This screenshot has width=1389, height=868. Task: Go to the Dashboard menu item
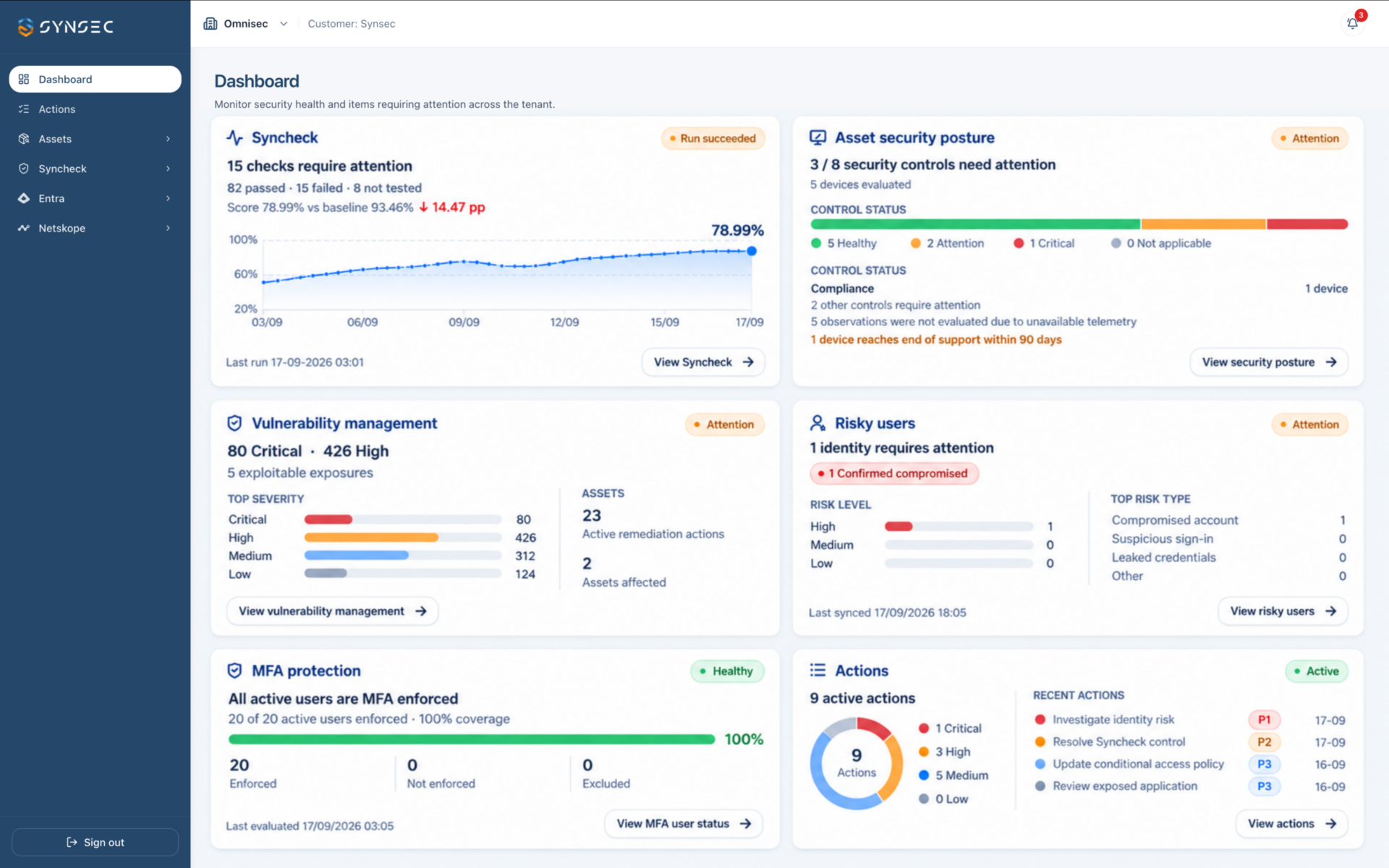point(95,80)
